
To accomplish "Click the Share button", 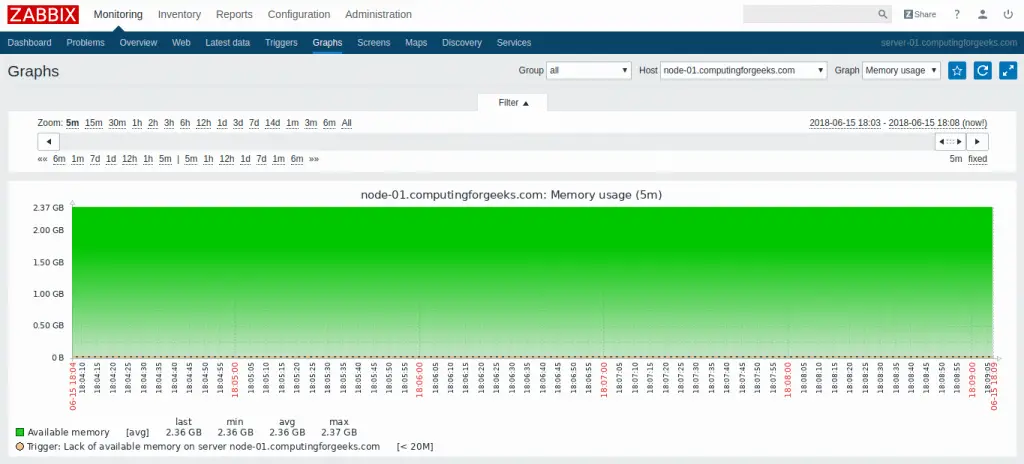I will click(x=920, y=15).
